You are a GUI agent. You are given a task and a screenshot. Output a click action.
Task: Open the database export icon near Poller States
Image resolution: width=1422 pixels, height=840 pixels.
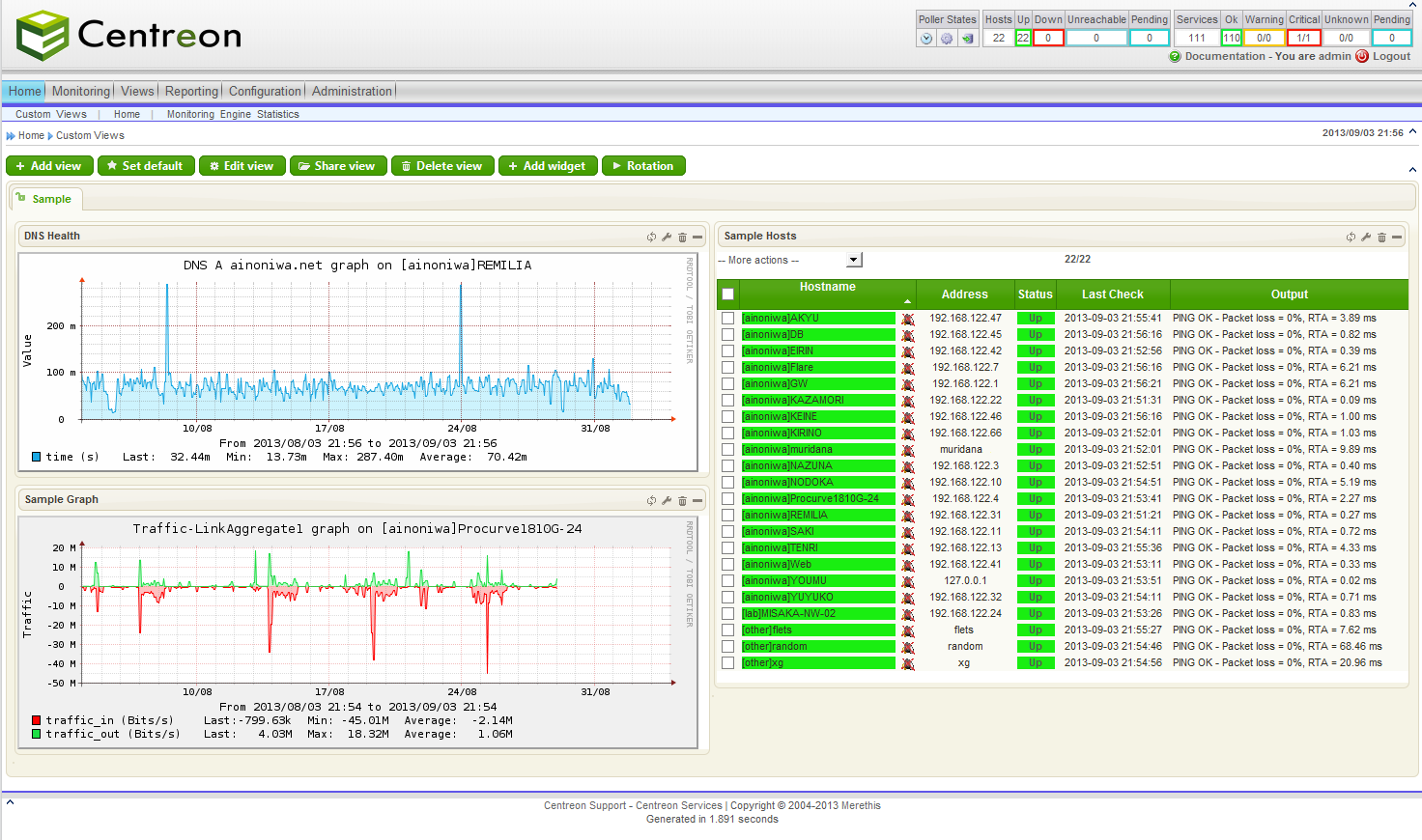click(x=967, y=38)
